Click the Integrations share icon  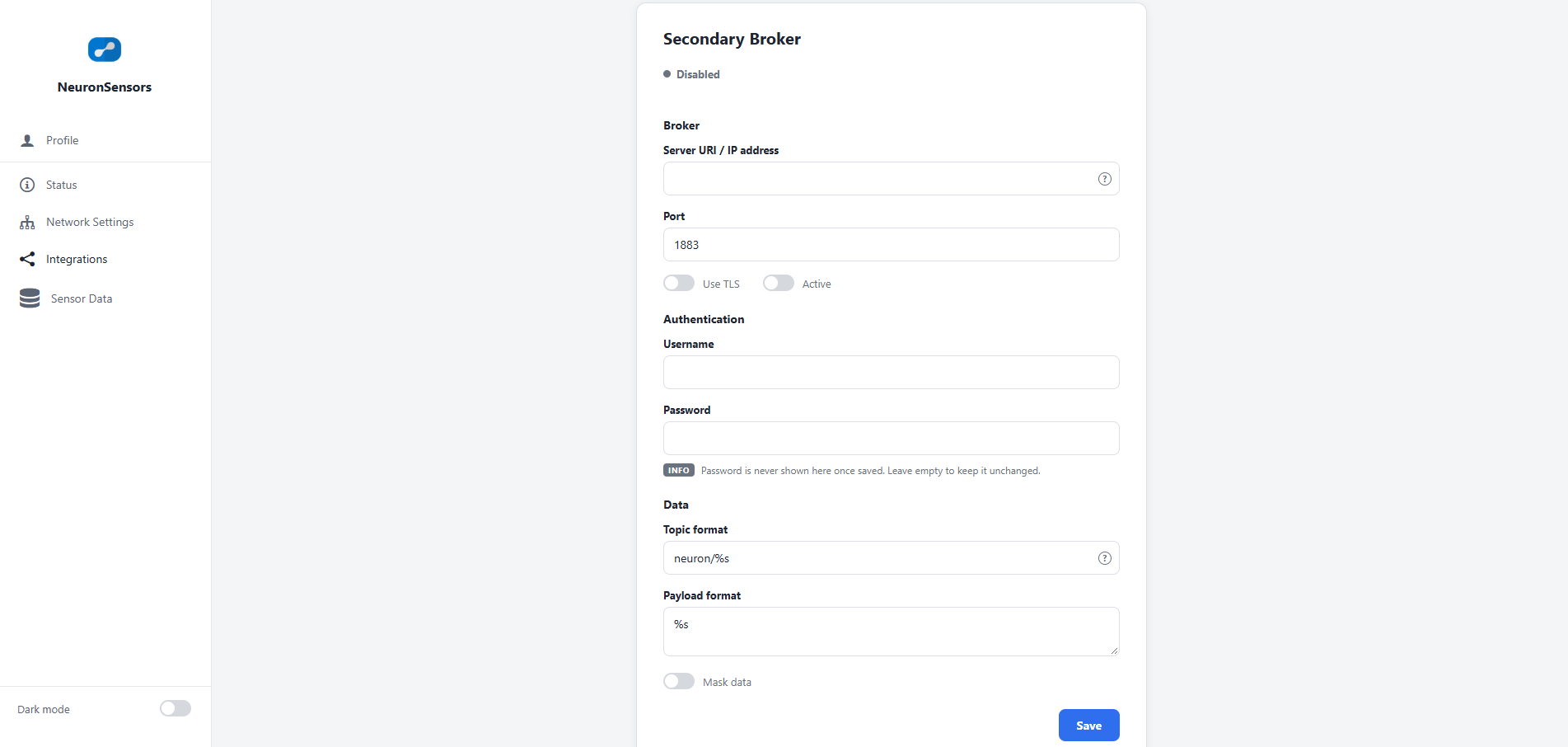tap(27, 259)
